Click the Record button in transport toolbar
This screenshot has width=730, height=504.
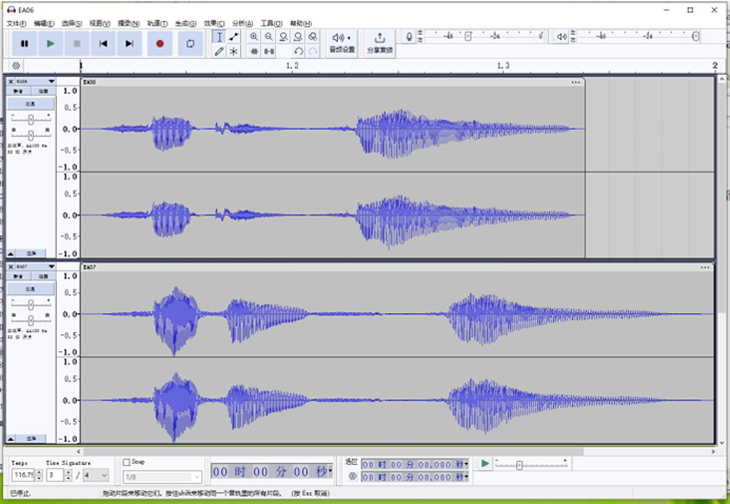(x=159, y=43)
